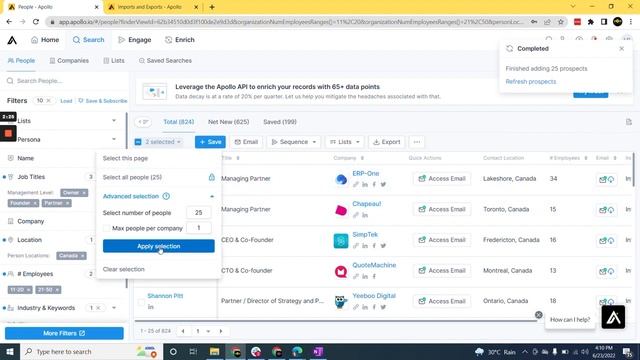Show Saved (199) tab
Viewport: 640px width, 360px height.
(x=280, y=122)
